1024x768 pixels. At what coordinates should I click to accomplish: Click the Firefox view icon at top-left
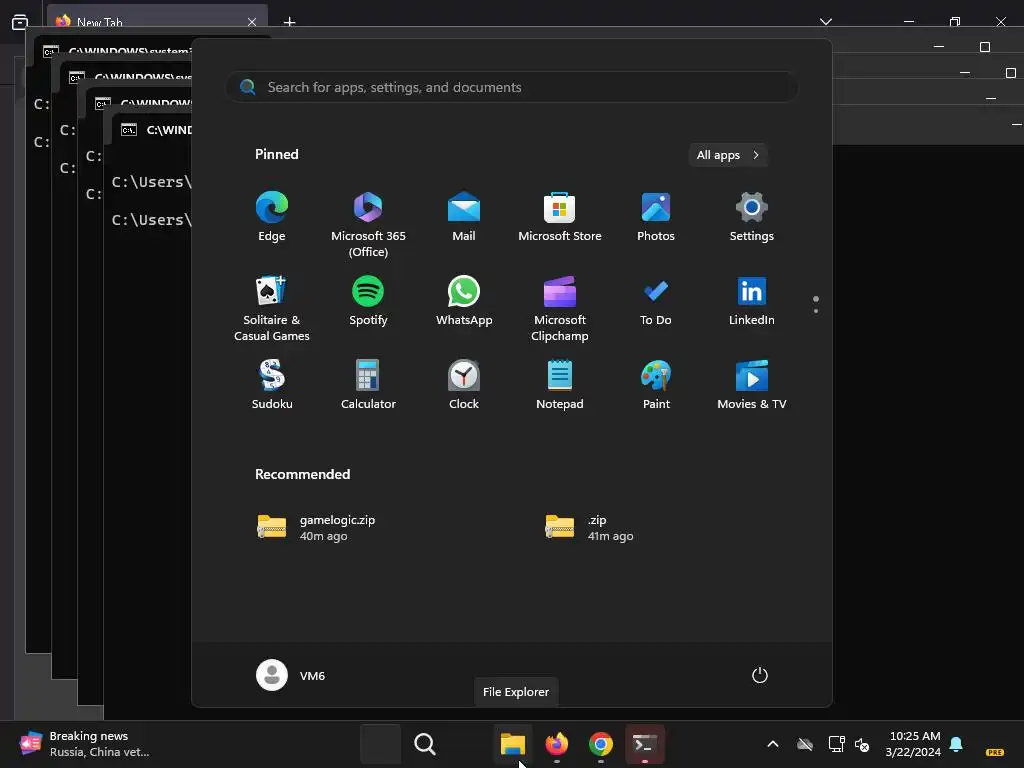coord(20,22)
